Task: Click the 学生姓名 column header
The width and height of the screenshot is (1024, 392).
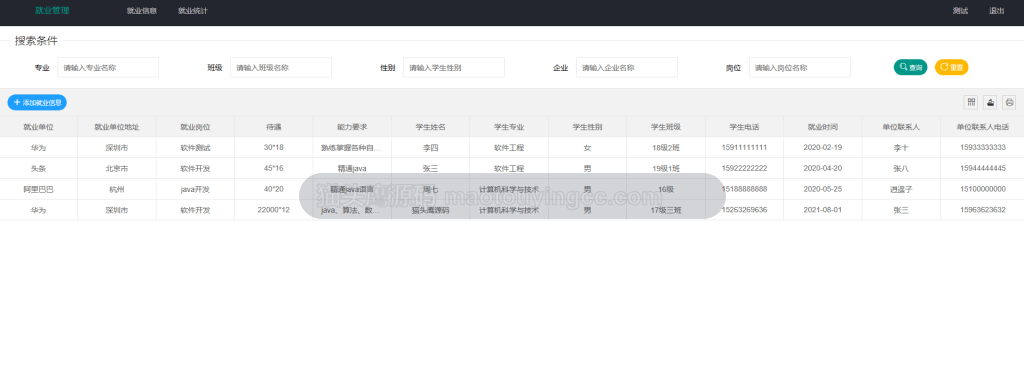Action: pyautogui.click(x=430, y=127)
